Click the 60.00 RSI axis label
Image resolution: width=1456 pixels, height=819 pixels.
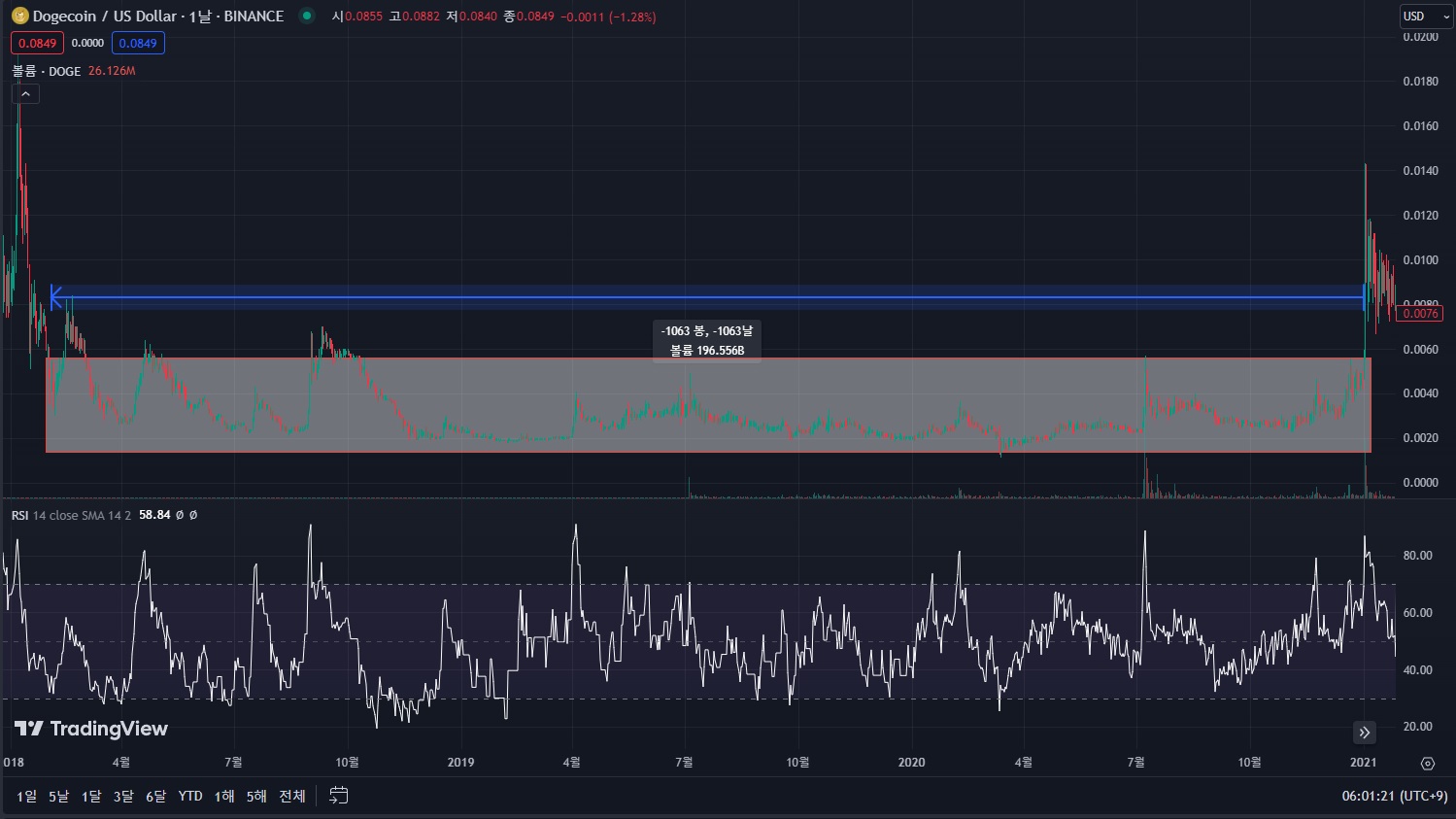(x=1418, y=613)
